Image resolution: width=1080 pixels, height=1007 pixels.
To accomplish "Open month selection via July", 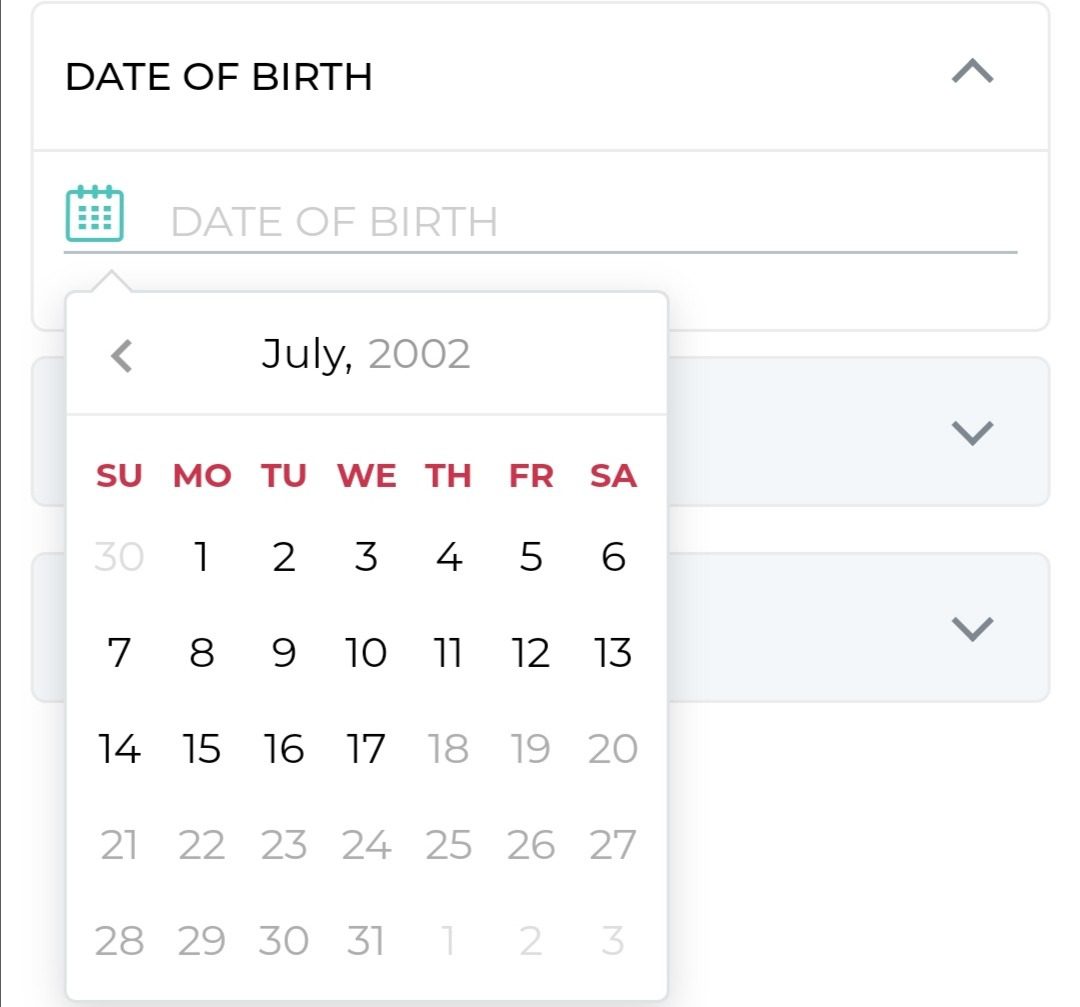I will click(306, 354).
